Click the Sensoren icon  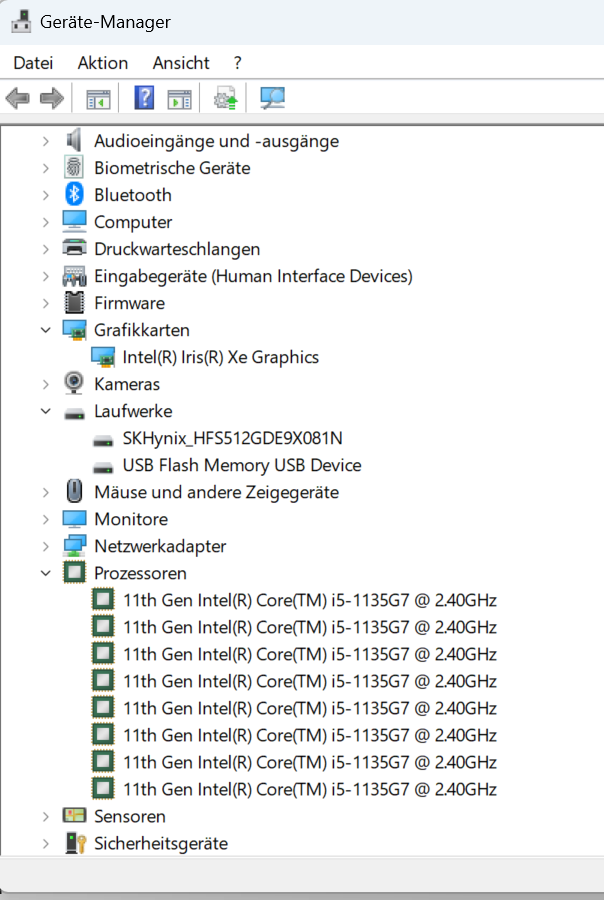point(74,815)
